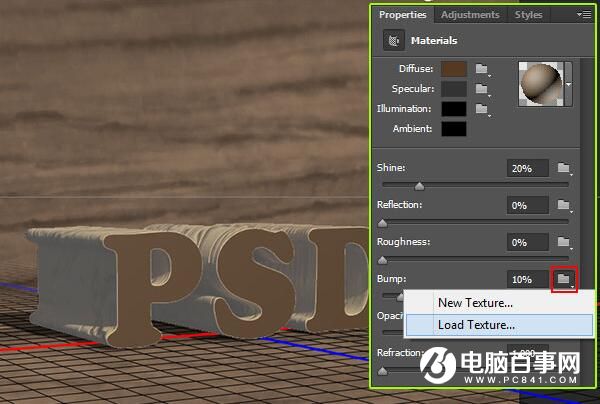Image resolution: width=600 pixels, height=404 pixels.
Task: Switch to the Adjustments tab
Action: [470, 15]
